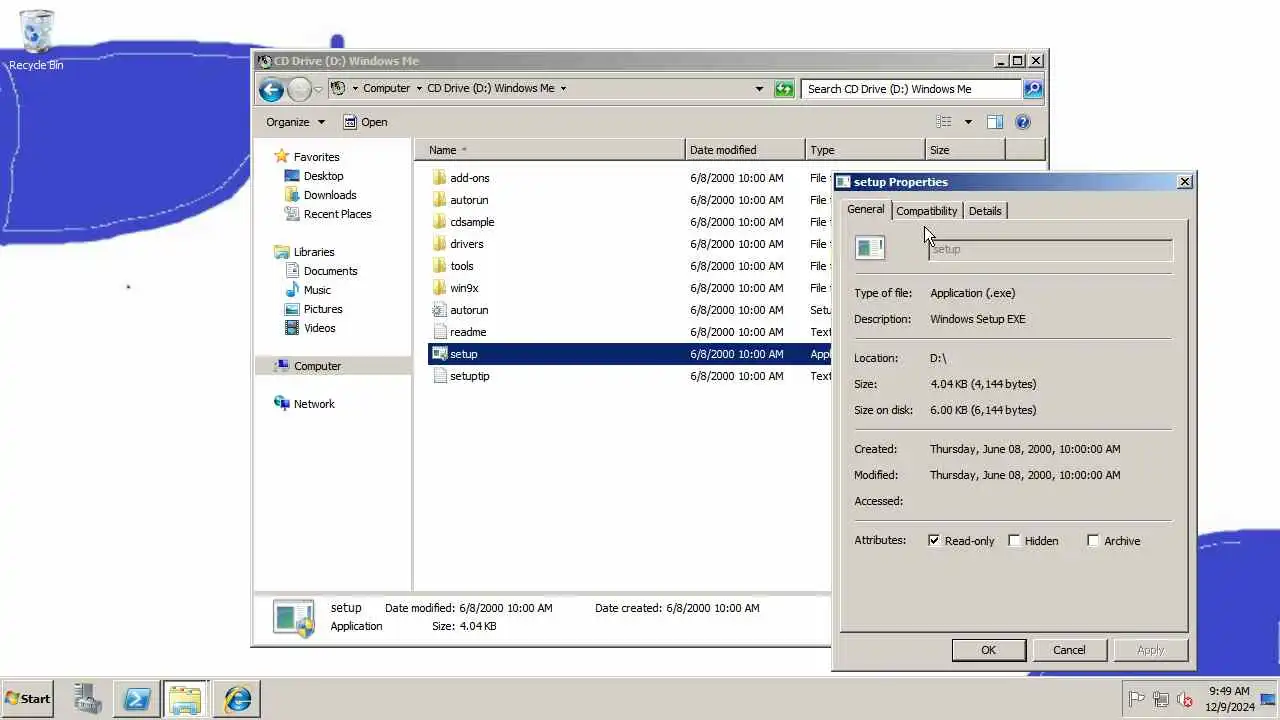Select the autorun setup information file icon

click(x=439, y=310)
